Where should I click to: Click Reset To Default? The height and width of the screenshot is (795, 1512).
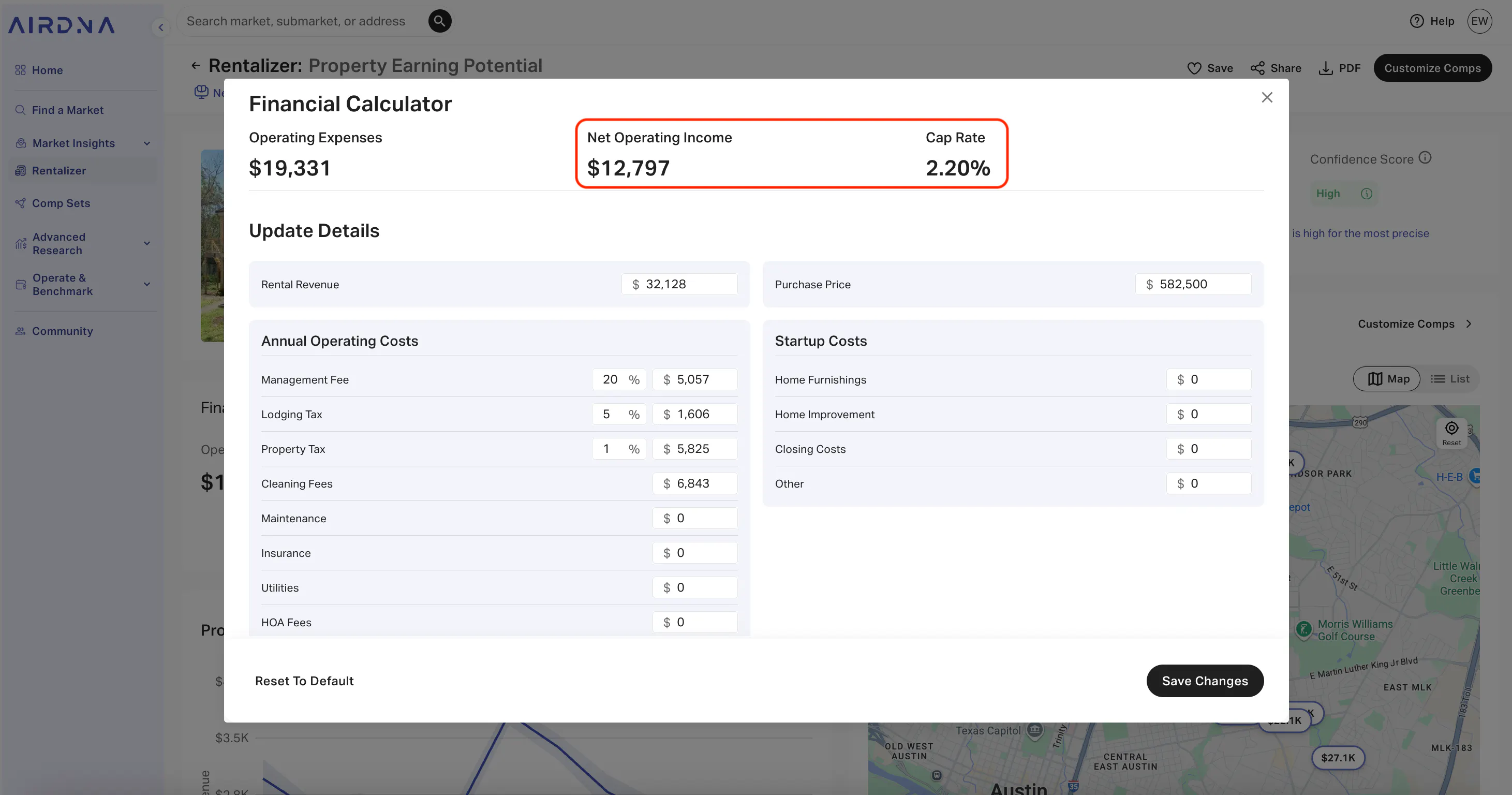click(304, 681)
